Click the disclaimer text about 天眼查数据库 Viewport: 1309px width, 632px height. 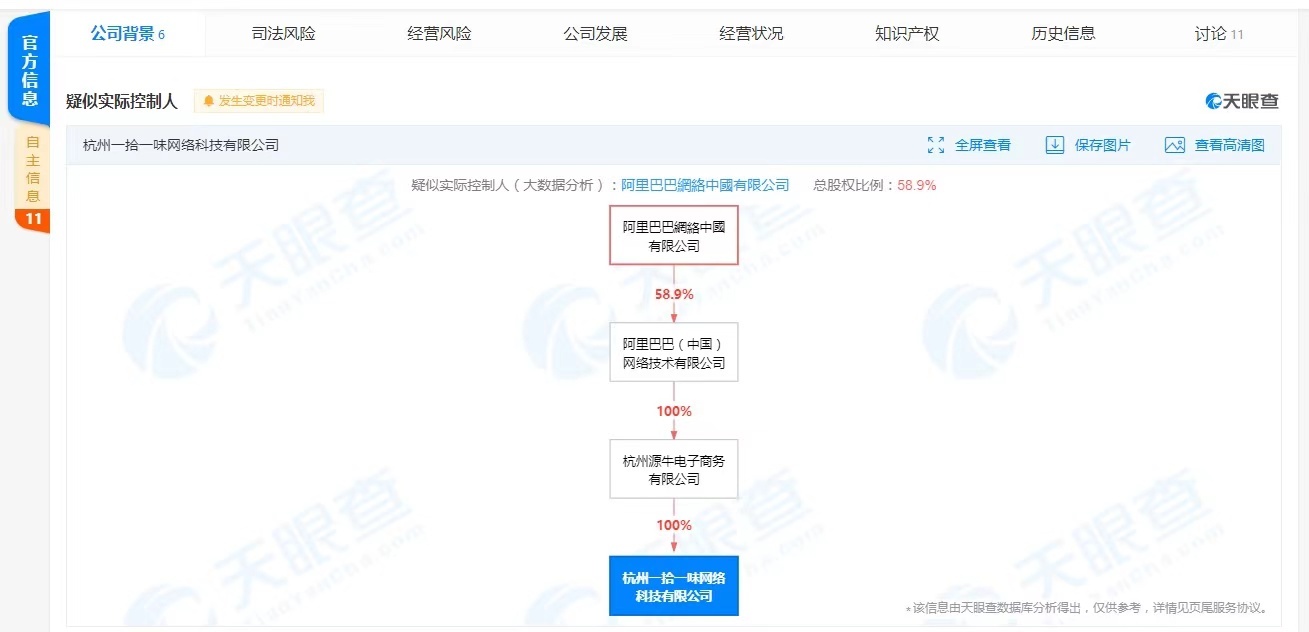[1086, 608]
